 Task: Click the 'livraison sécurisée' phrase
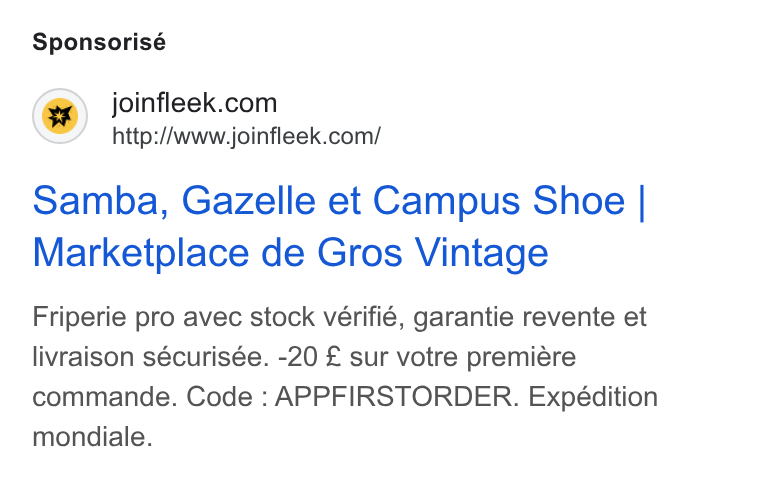click(150, 357)
